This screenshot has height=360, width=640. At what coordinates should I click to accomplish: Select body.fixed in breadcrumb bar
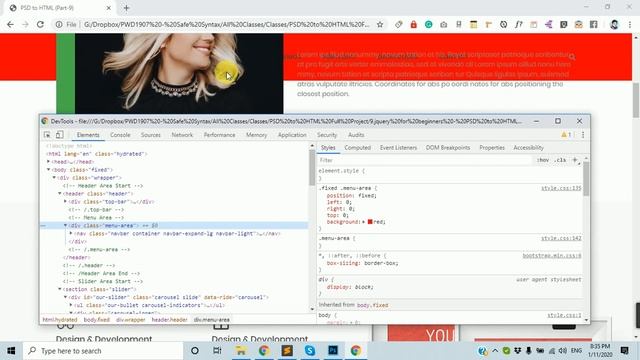pyautogui.click(x=97, y=320)
